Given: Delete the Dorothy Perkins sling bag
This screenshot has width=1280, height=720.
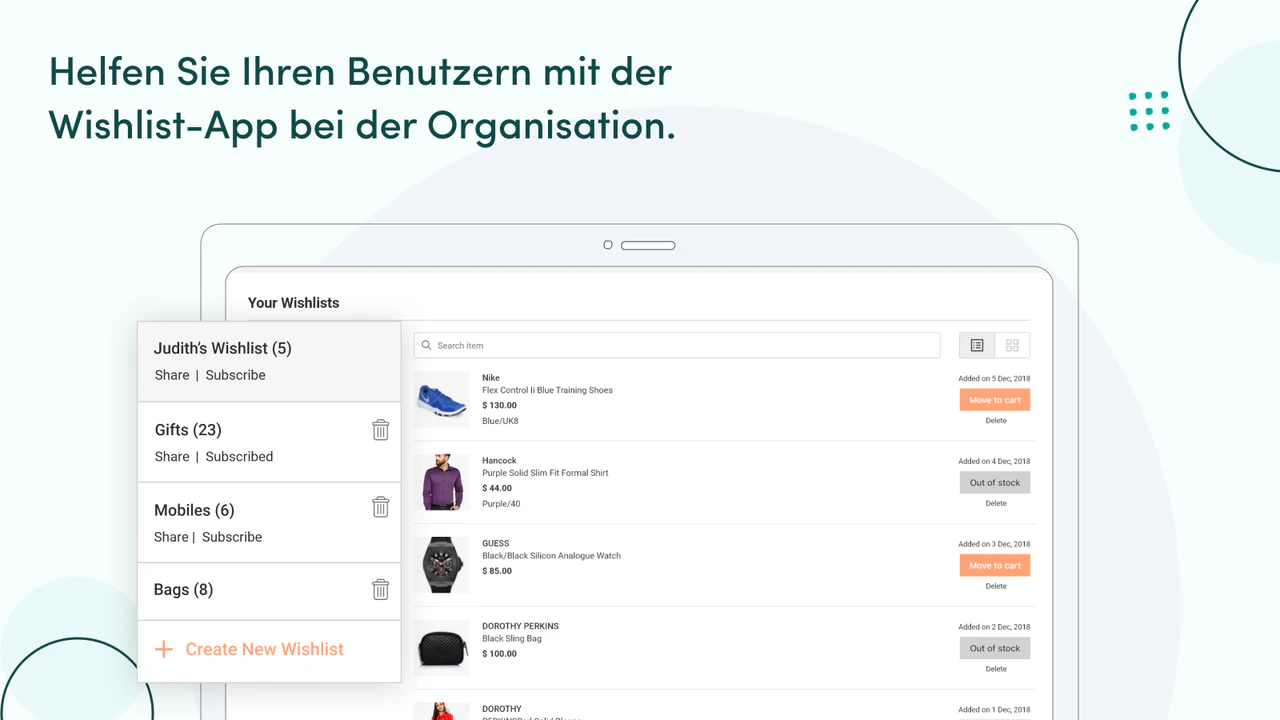Looking at the screenshot, I should pyautogui.click(x=996, y=669).
